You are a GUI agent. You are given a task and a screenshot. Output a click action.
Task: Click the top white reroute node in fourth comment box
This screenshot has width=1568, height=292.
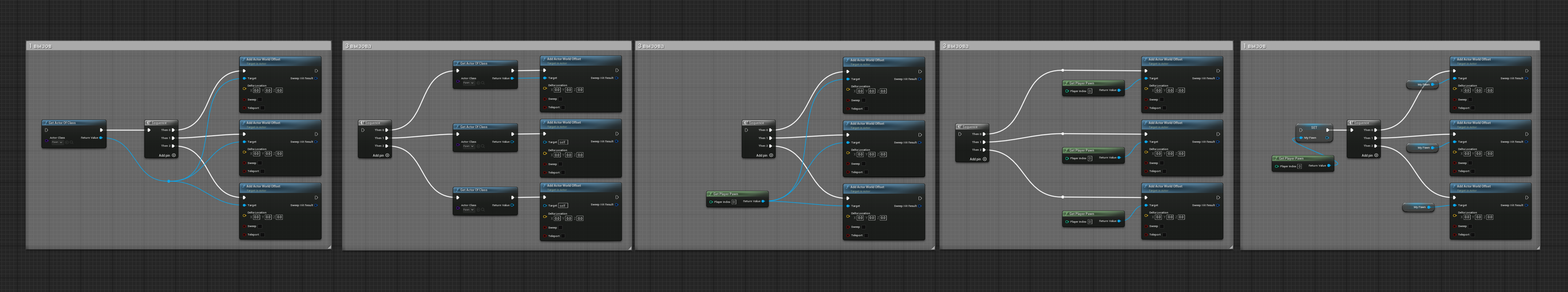[1063, 70]
